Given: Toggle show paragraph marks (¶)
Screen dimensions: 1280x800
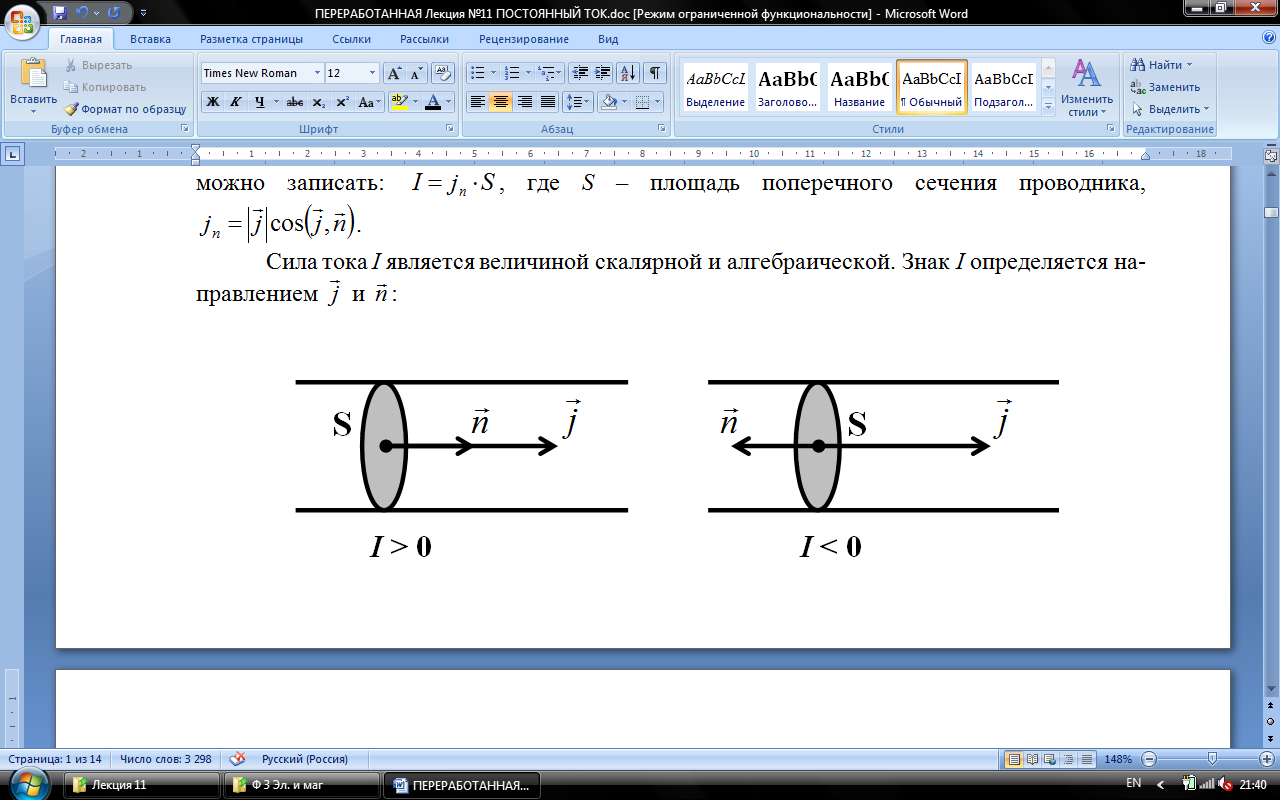Looking at the screenshot, I should click(655, 73).
